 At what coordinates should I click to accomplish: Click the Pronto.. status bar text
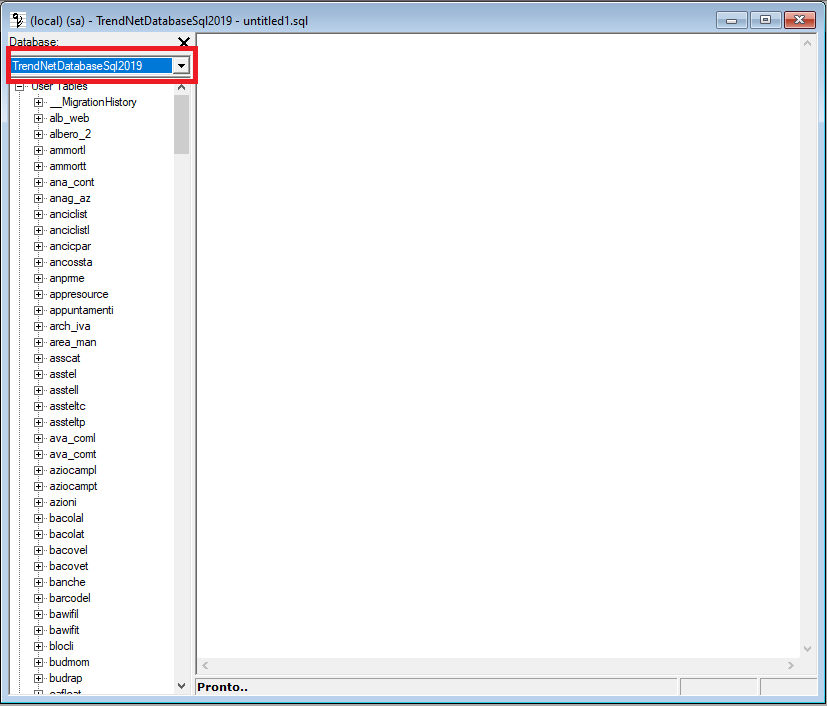222,687
